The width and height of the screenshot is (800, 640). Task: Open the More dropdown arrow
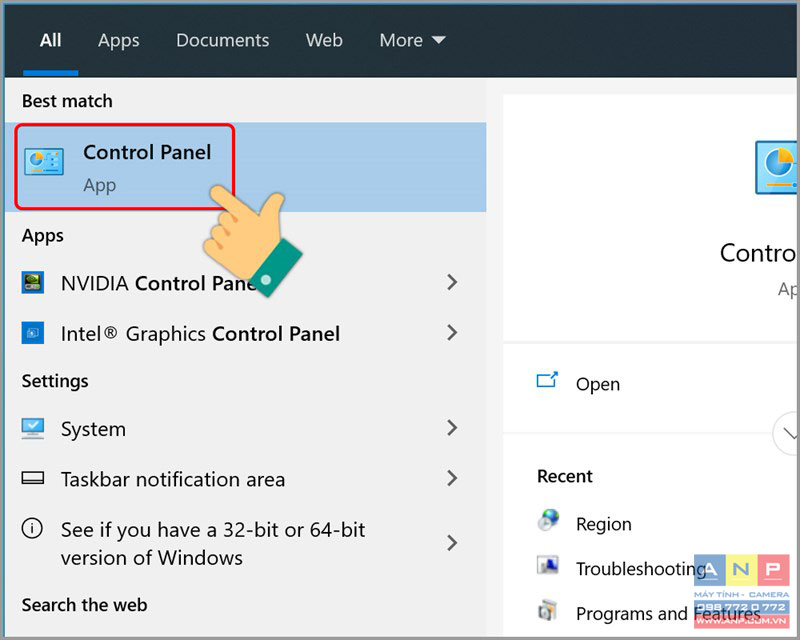coord(439,39)
